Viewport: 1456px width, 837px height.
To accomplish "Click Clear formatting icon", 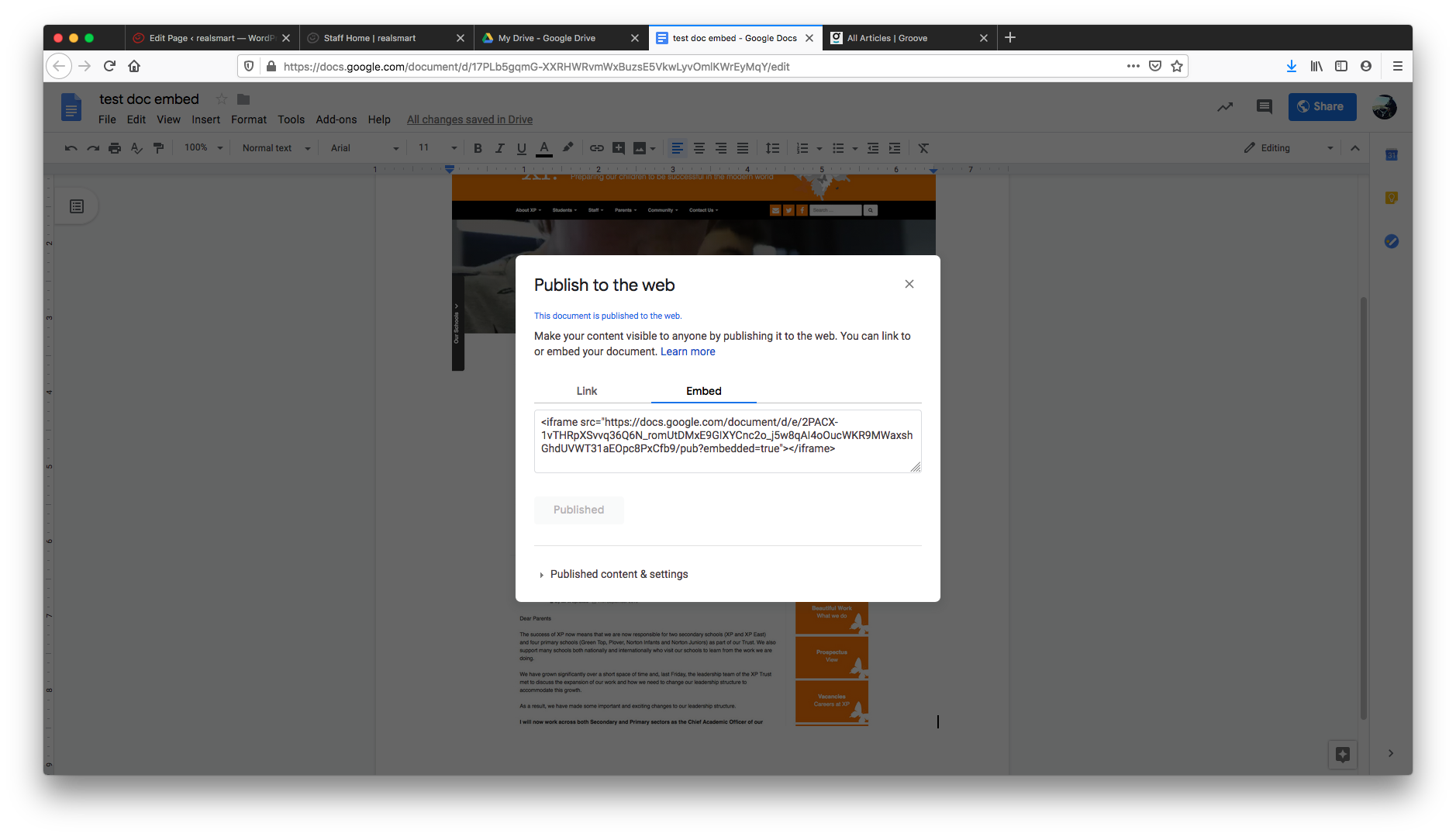I will pos(923,148).
